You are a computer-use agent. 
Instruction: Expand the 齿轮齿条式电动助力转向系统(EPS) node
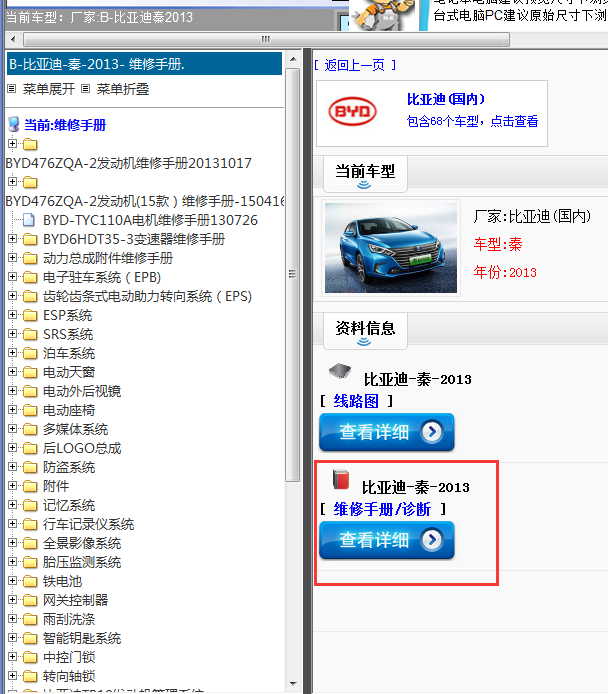click(12, 296)
